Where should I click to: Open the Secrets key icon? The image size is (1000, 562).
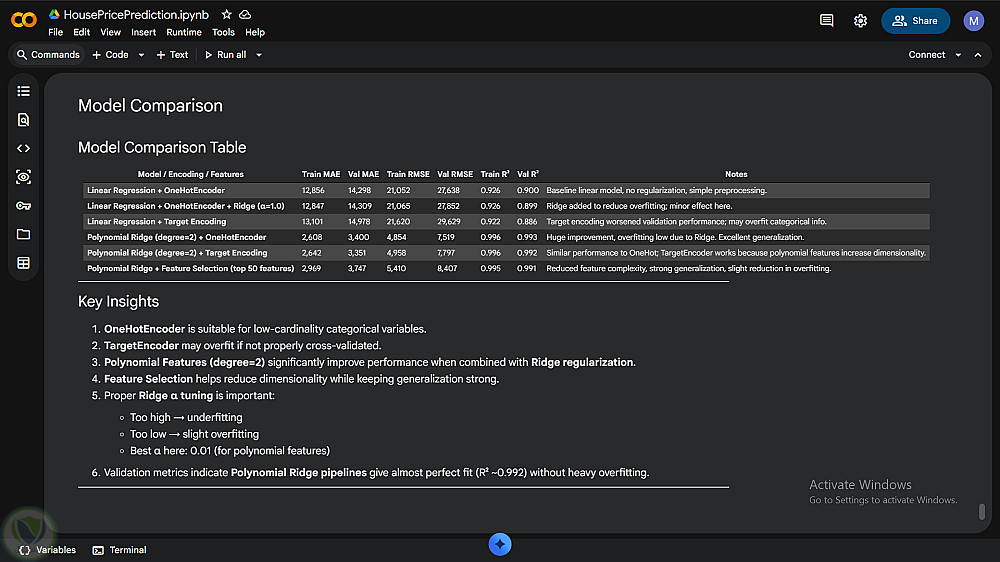click(x=23, y=206)
